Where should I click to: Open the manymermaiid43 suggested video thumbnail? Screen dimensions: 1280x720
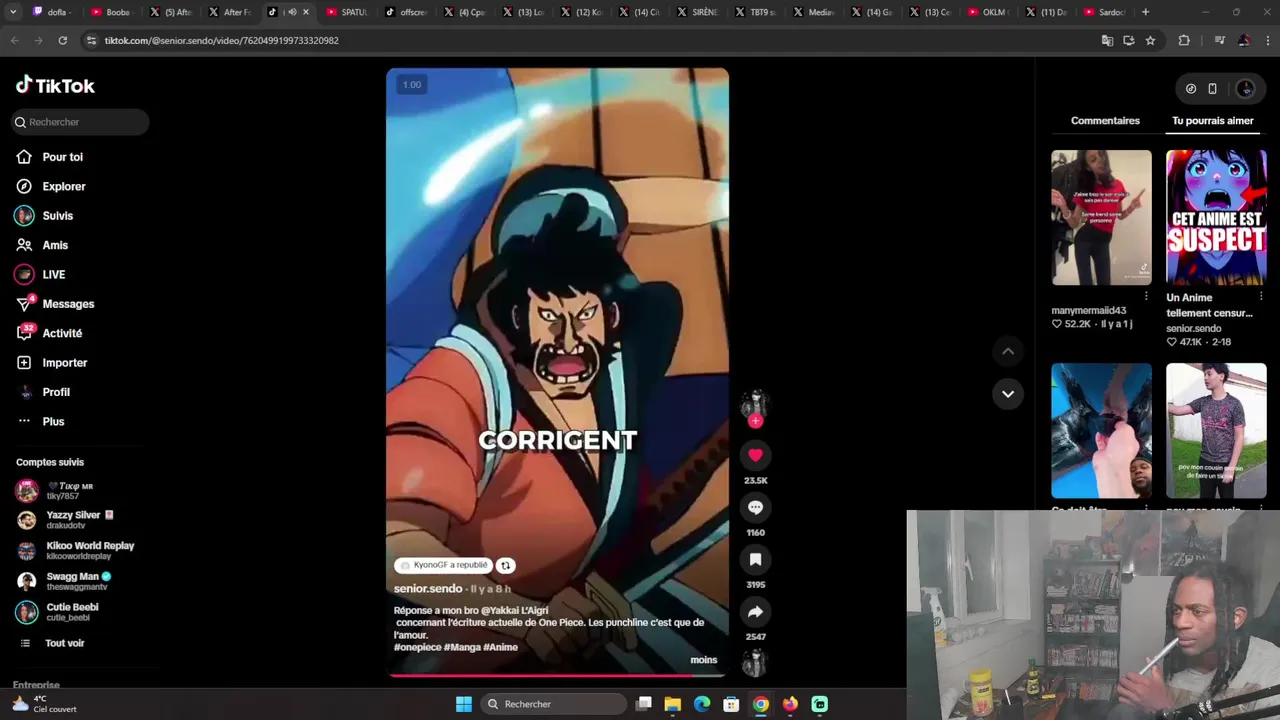coord(1101,217)
